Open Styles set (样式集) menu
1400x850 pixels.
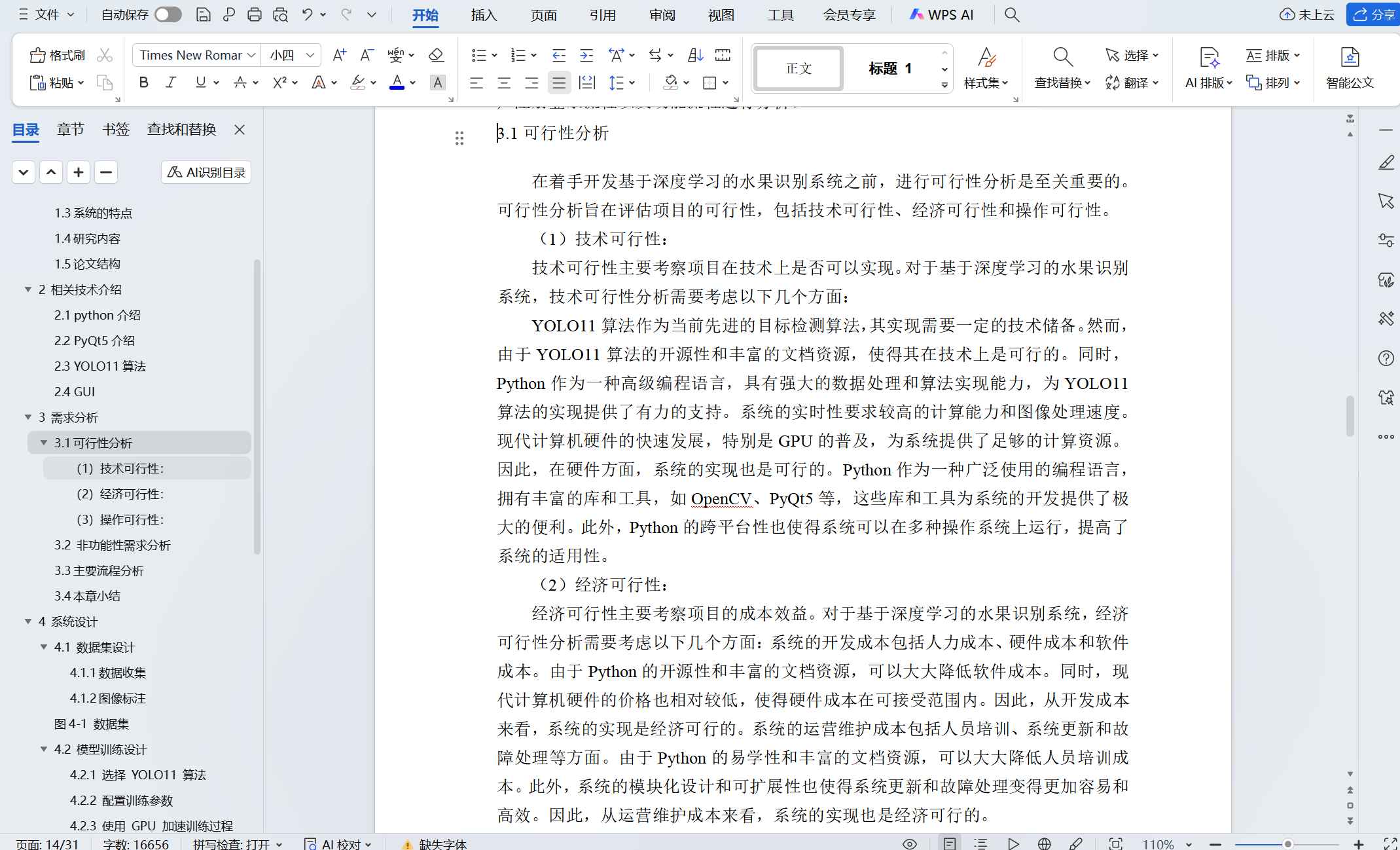[x=986, y=68]
